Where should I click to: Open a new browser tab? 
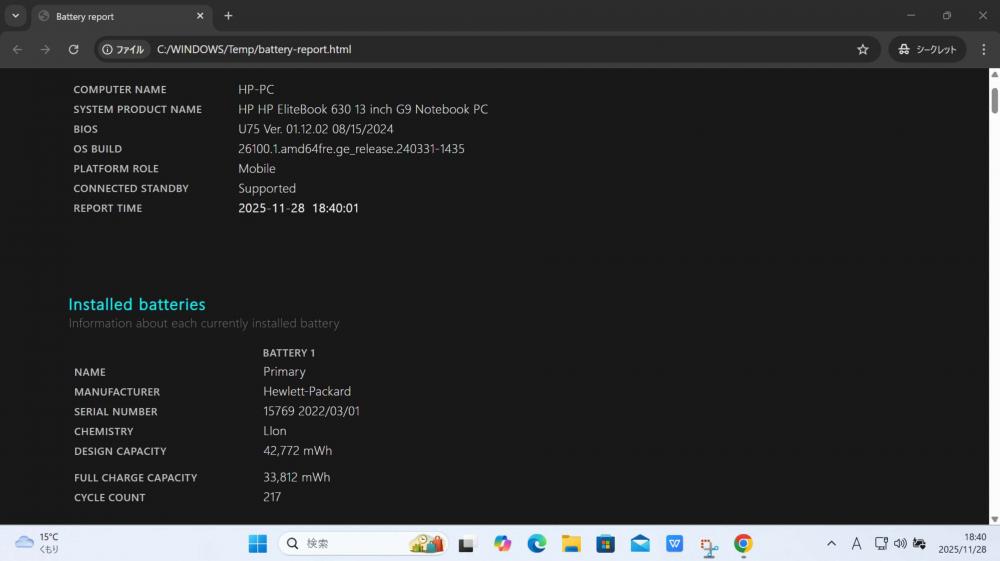click(x=228, y=16)
